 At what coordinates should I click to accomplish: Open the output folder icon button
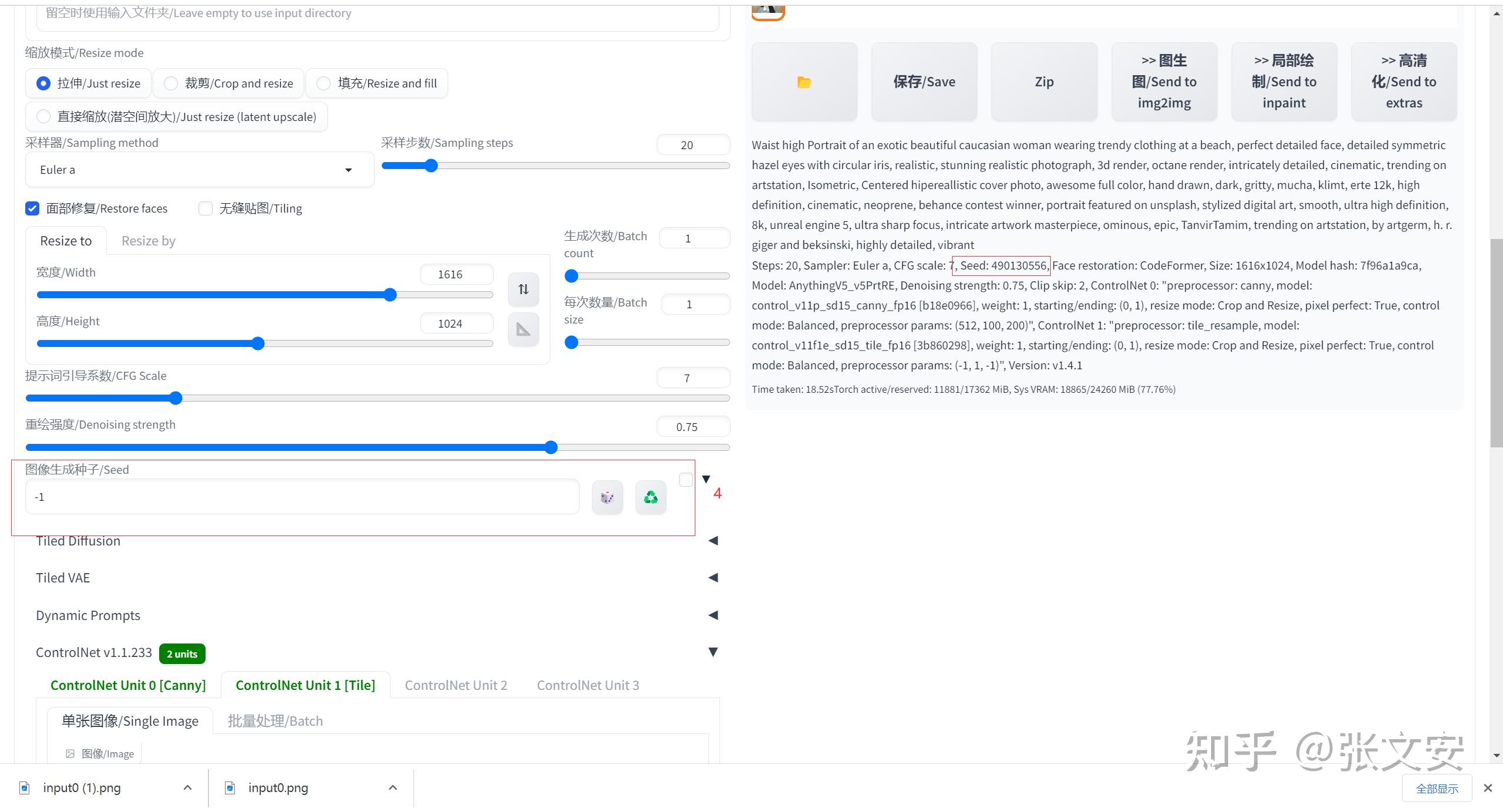(804, 82)
